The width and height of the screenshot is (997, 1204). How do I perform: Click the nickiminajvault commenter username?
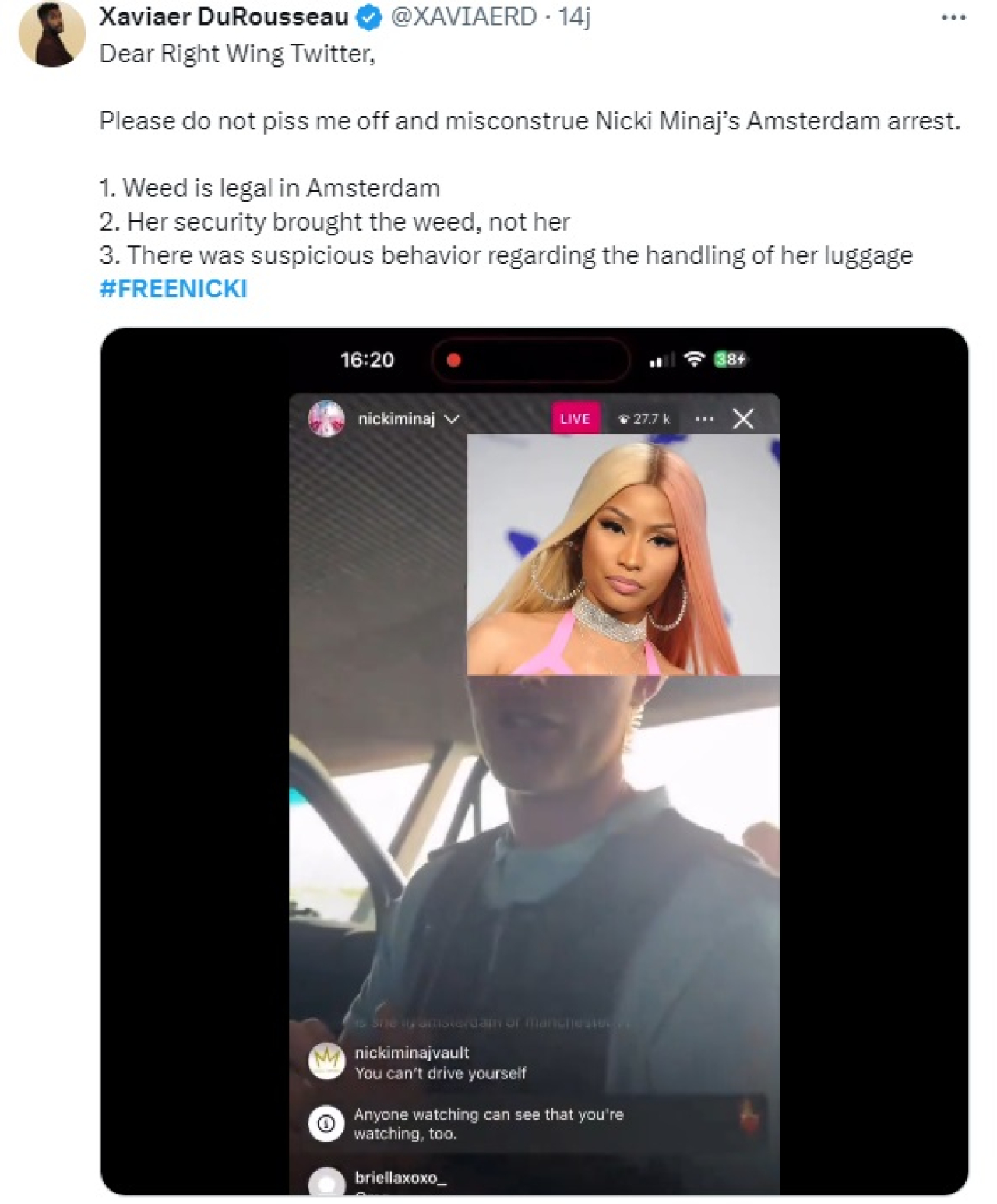[412, 1053]
